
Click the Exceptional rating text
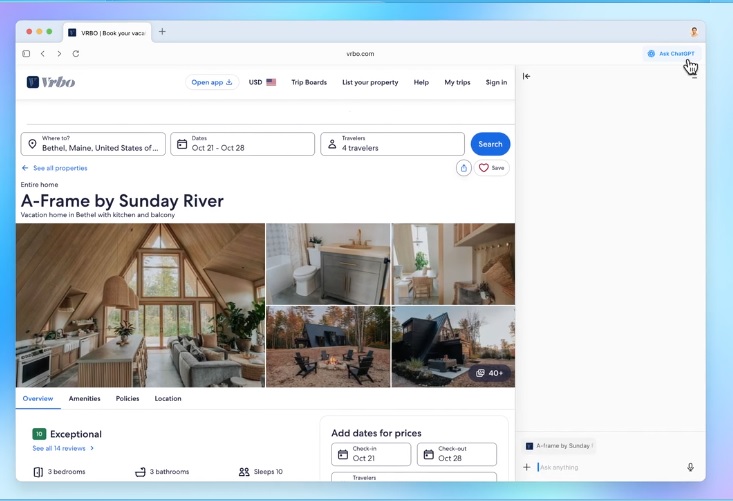[x=76, y=434]
